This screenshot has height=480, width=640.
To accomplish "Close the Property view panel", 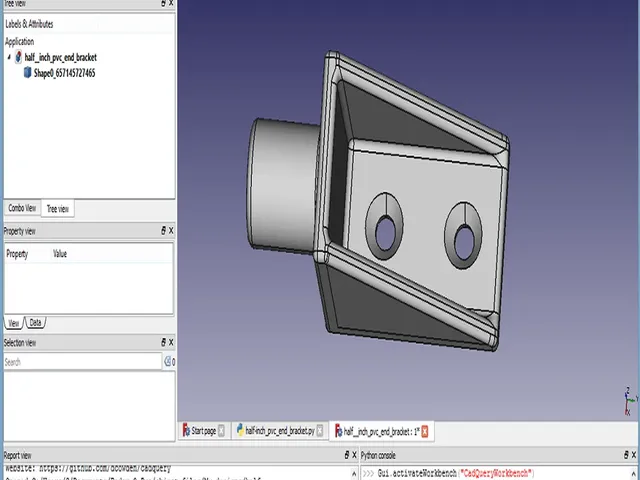I will [x=171, y=231].
